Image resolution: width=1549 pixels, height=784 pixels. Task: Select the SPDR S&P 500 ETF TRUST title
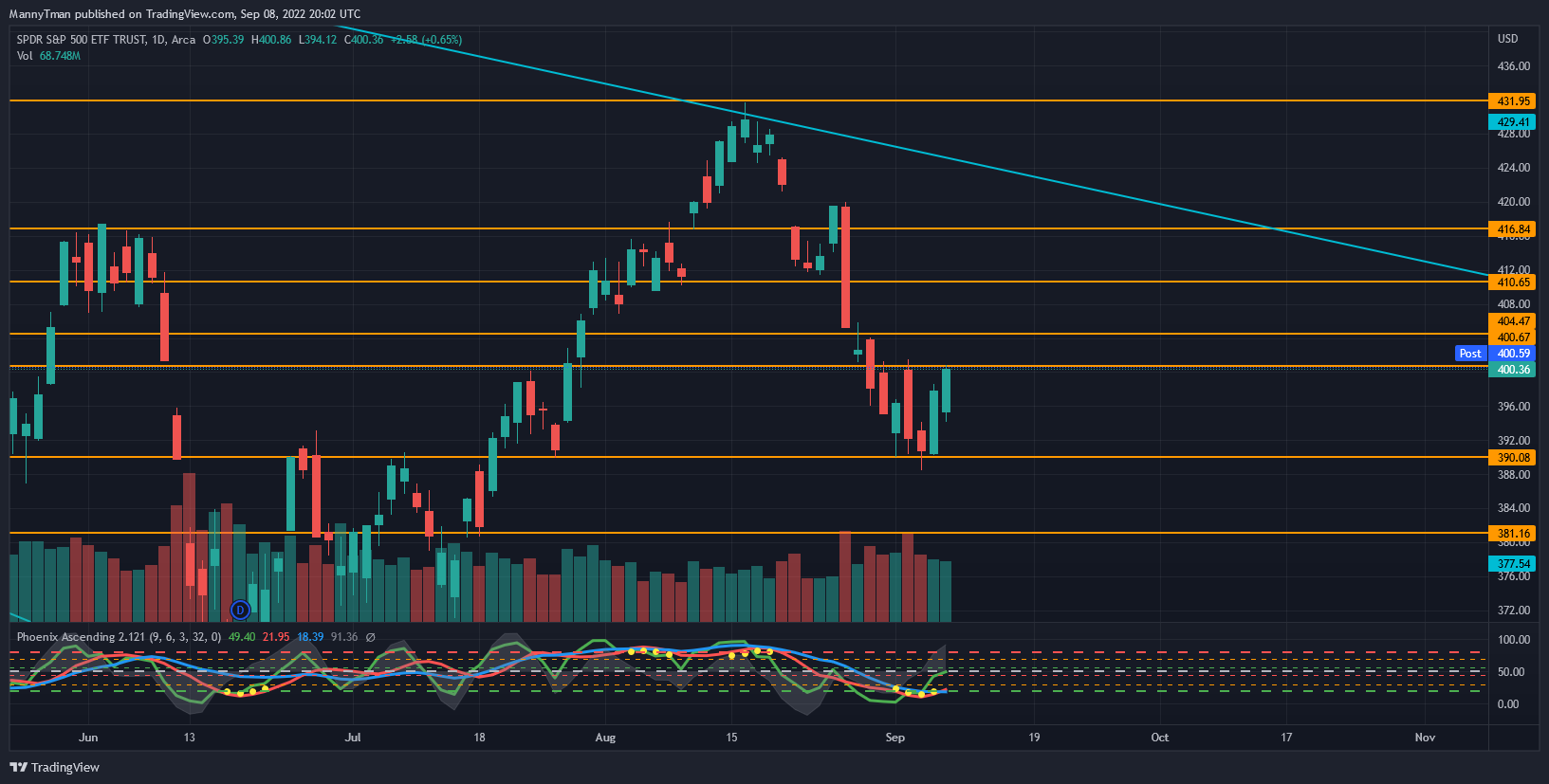tap(82, 40)
